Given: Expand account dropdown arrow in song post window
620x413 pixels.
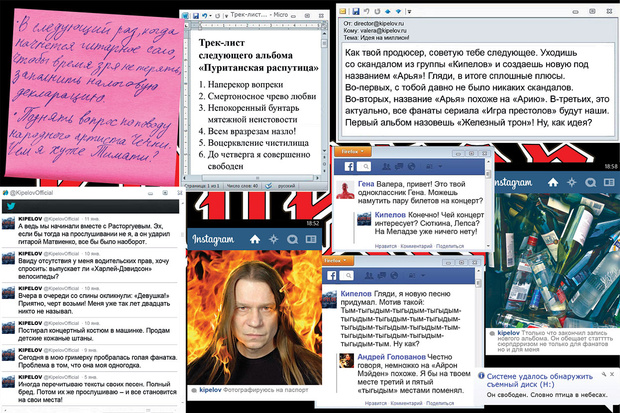Looking at the screenshot, I should click(x=423, y=275).
